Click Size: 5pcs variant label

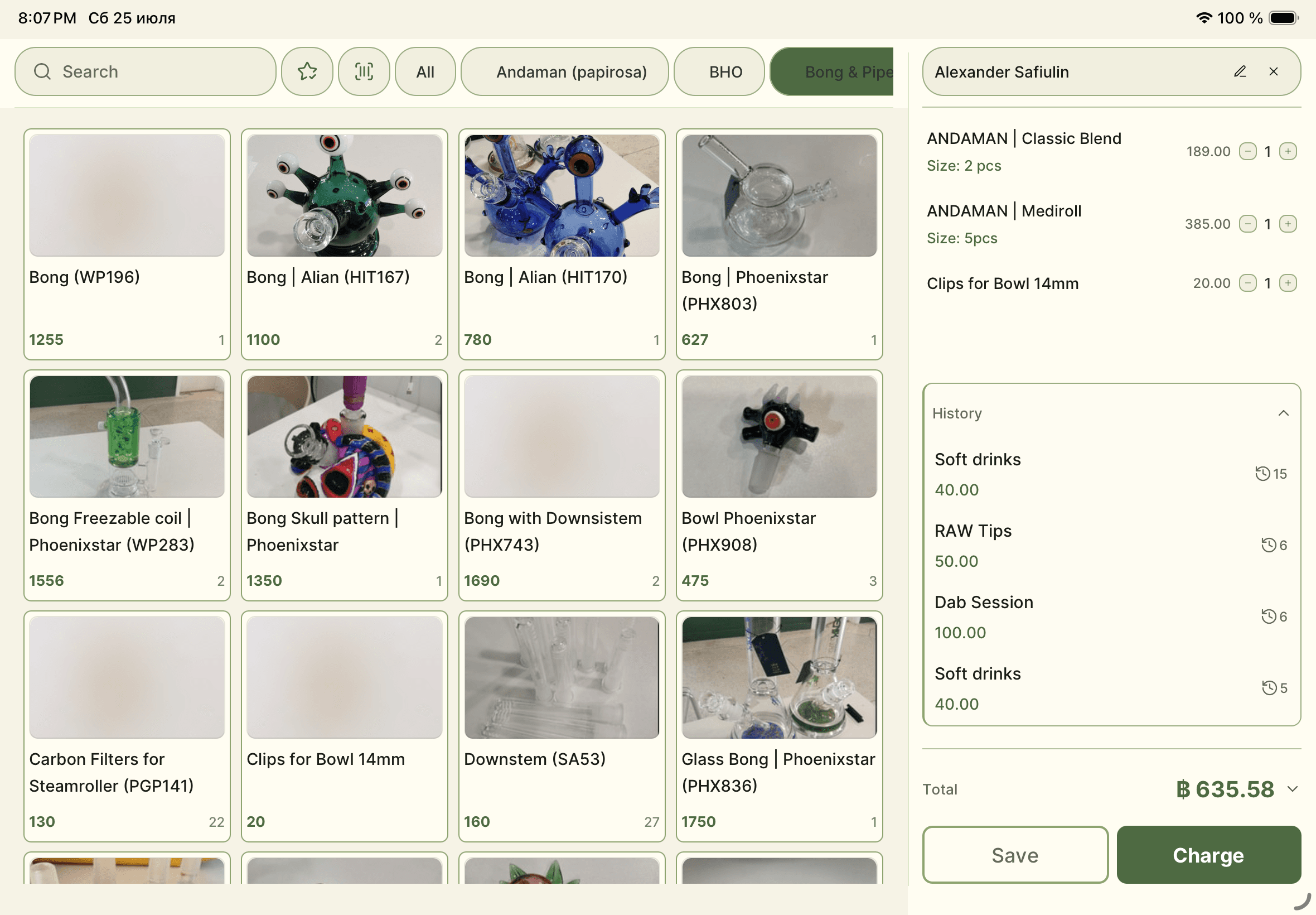tap(962, 238)
